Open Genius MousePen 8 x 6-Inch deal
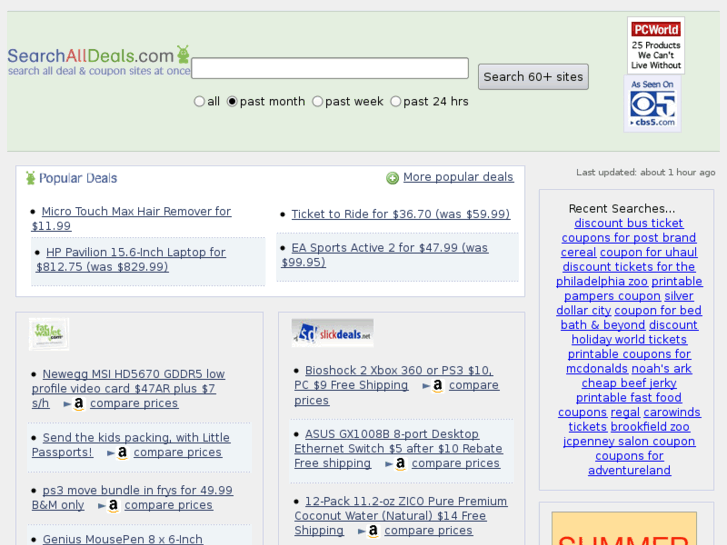This screenshot has width=727, height=545. 122,539
